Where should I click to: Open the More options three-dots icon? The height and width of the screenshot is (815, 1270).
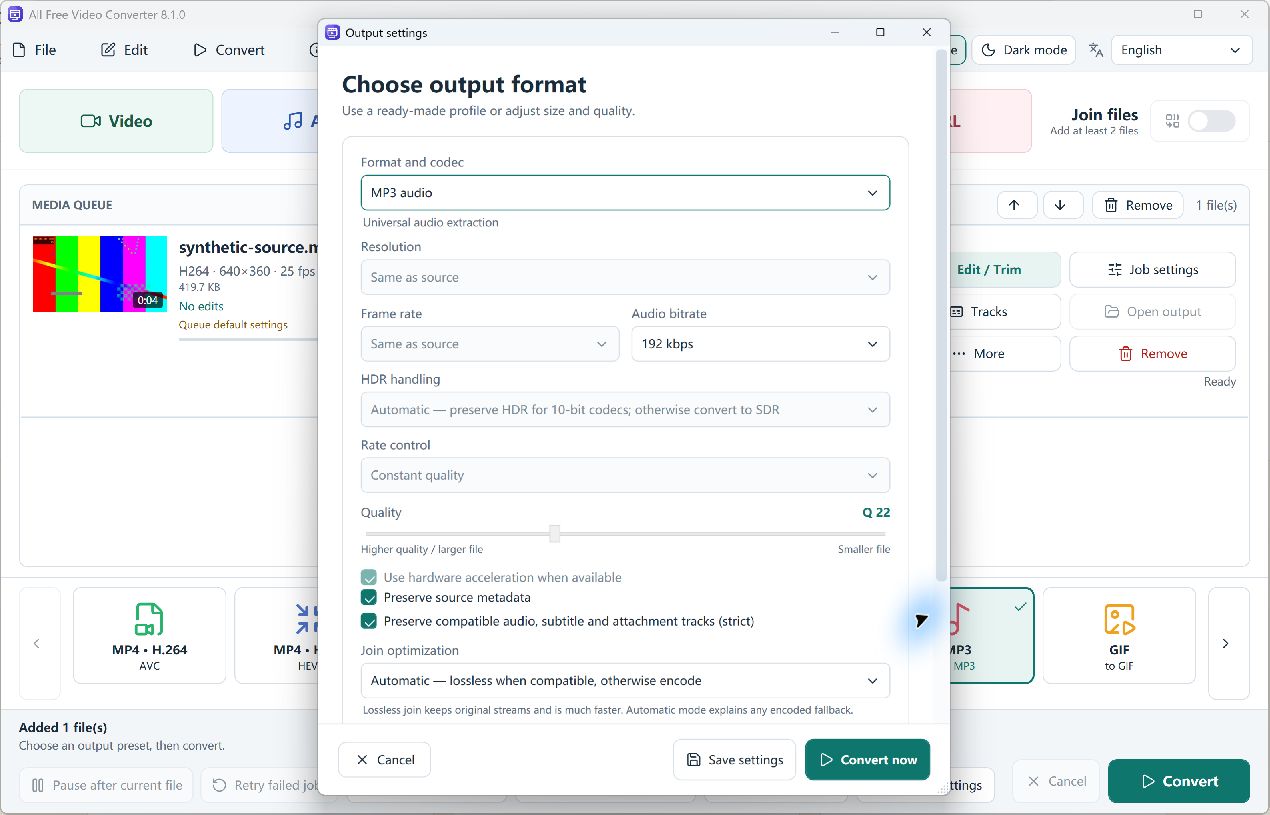(957, 354)
